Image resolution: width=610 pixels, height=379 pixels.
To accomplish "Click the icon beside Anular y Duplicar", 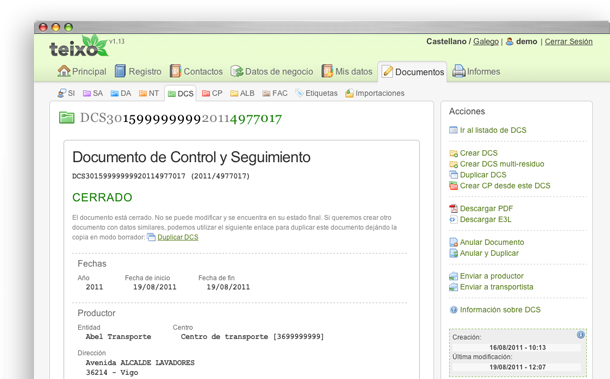I will pos(453,253).
